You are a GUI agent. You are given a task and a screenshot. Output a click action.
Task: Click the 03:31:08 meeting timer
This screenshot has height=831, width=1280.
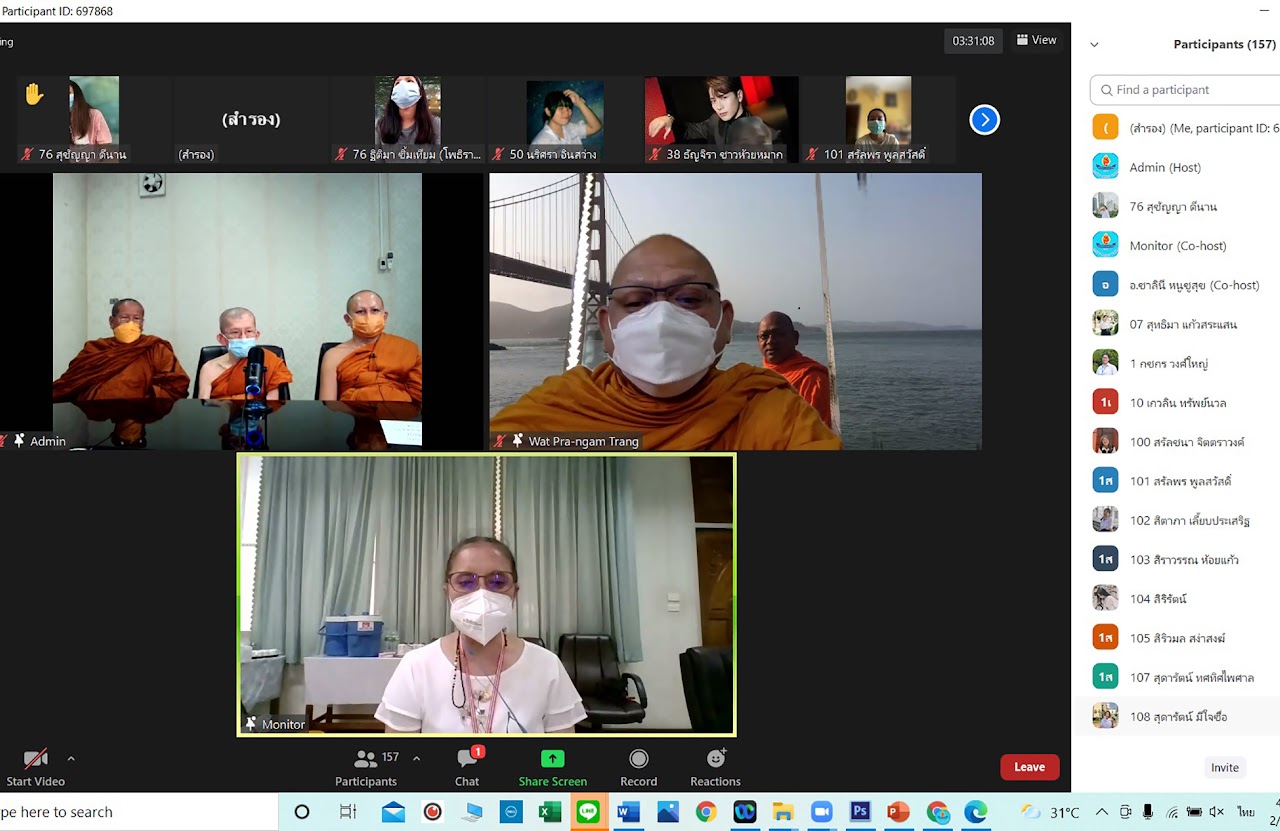pyautogui.click(x=973, y=41)
